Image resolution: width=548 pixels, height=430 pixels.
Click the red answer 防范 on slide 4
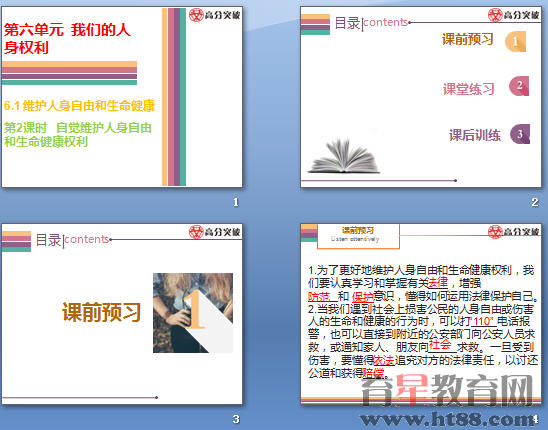(319, 296)
